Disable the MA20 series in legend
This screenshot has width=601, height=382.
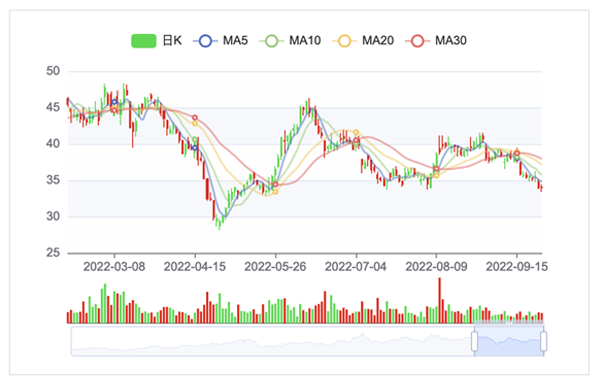tap(363, 41)
